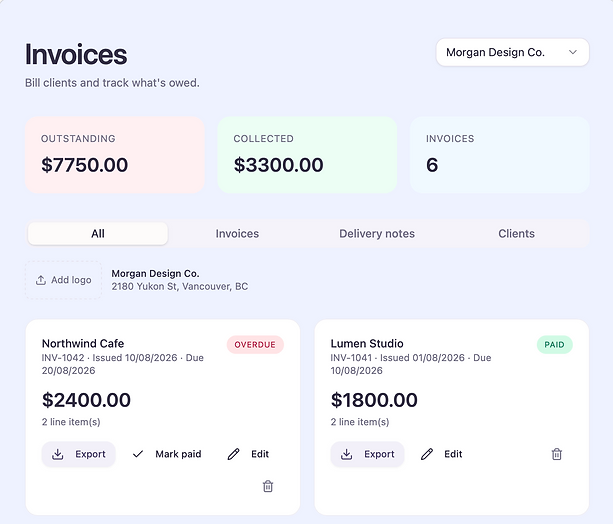Open the Delivery notes tab
Viewport: 613px width, 524px height.
pos(377,233)
